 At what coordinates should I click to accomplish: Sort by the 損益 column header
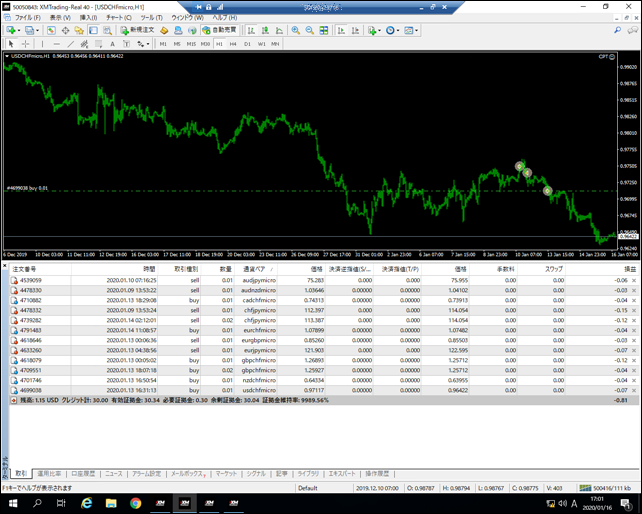coord(601,269)
